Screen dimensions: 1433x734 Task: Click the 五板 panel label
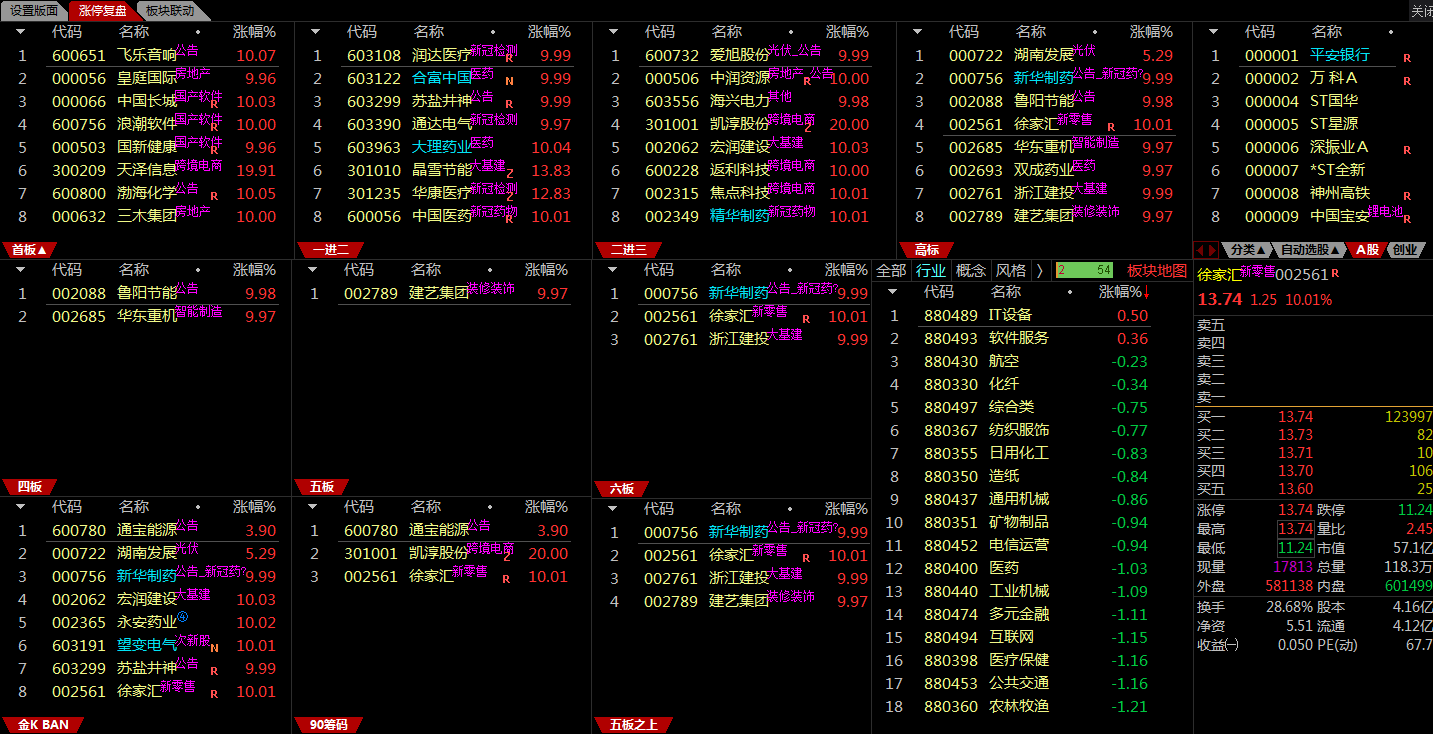321,487
